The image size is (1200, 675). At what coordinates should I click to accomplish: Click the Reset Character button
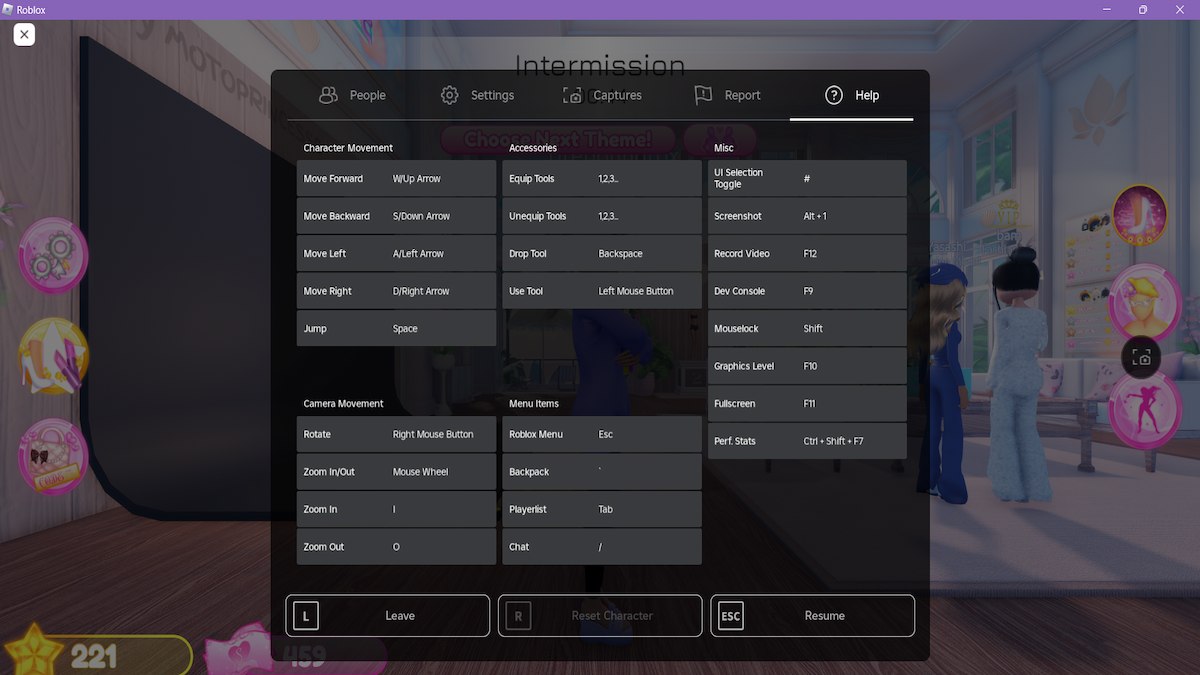pyautogui.click(x=599, y=615)
